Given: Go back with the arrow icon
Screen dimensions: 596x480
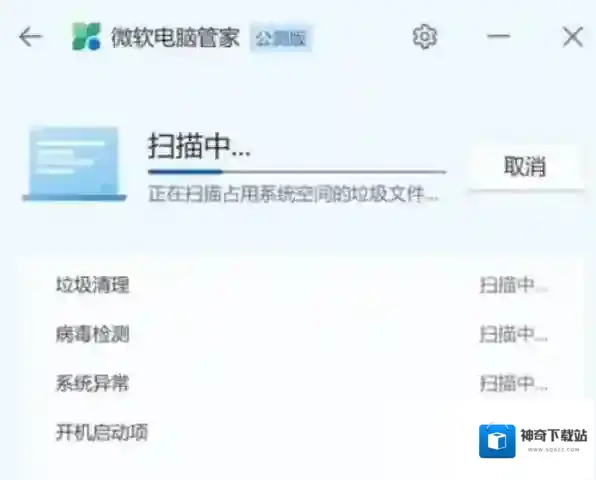Looking at the screenshot, I should [30, 37].
